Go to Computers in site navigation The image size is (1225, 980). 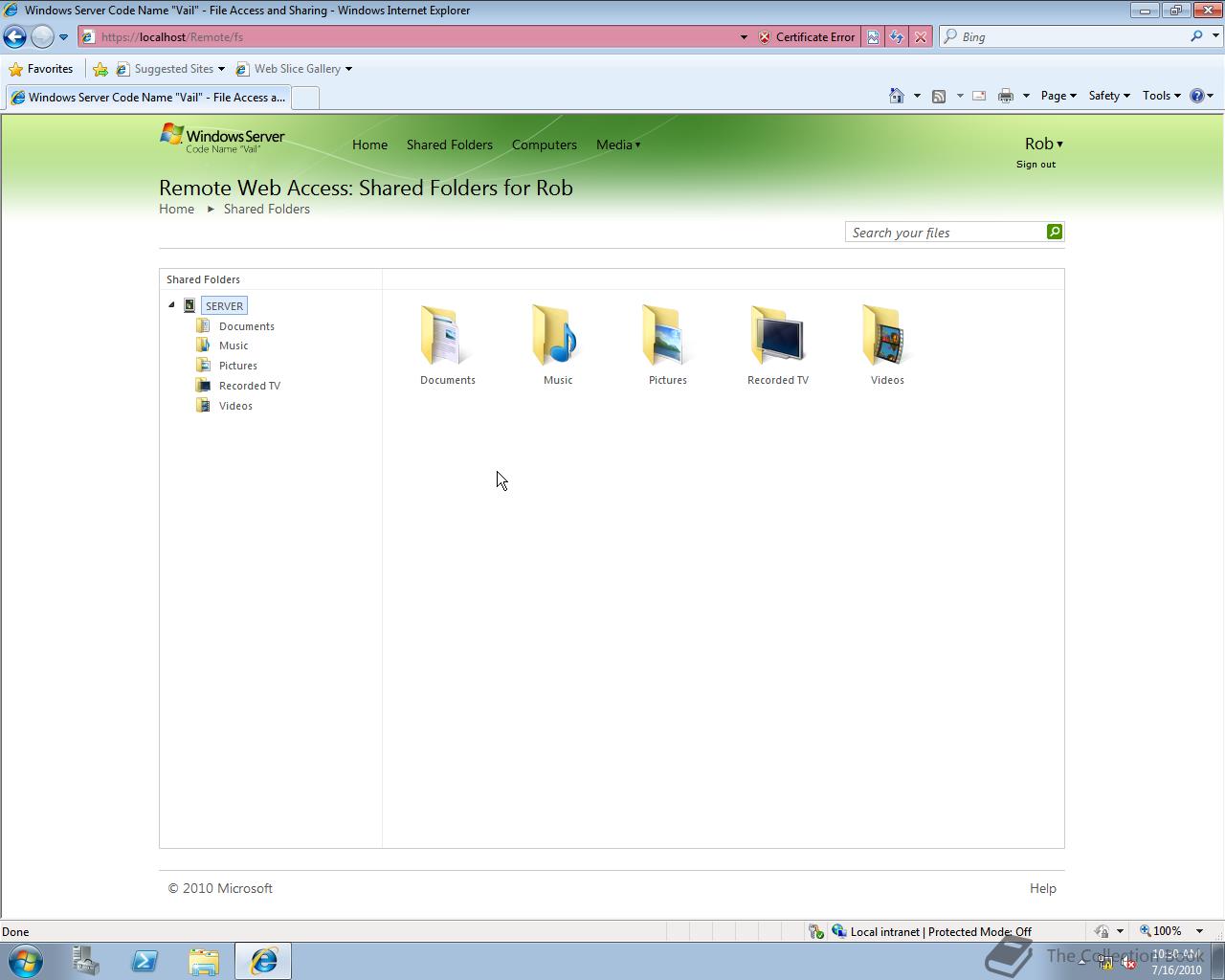coord(545,145)
